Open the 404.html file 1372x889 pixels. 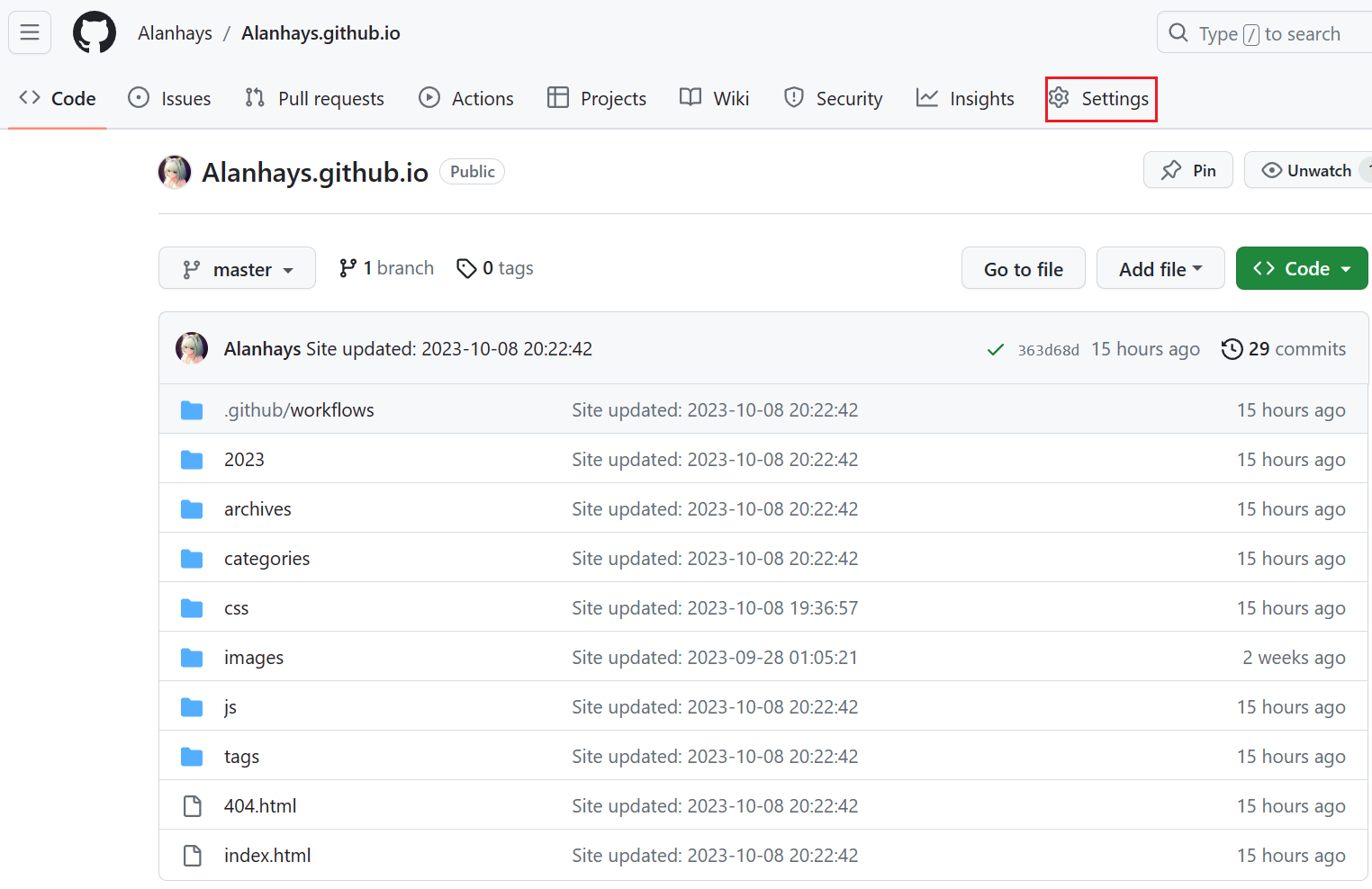pos(260,806)
